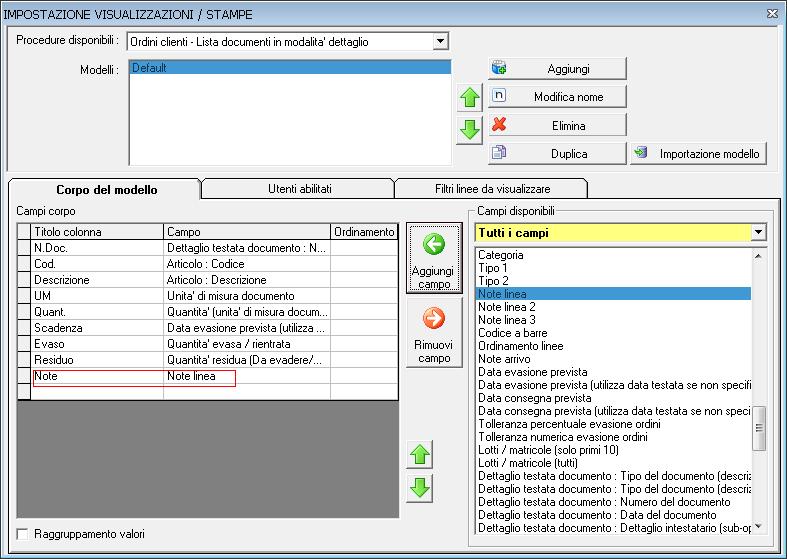Move field down with green arrow below Rimuovi campo
Image resolution: width=787 pixels, height=559 pixels.
coord(421,487)
